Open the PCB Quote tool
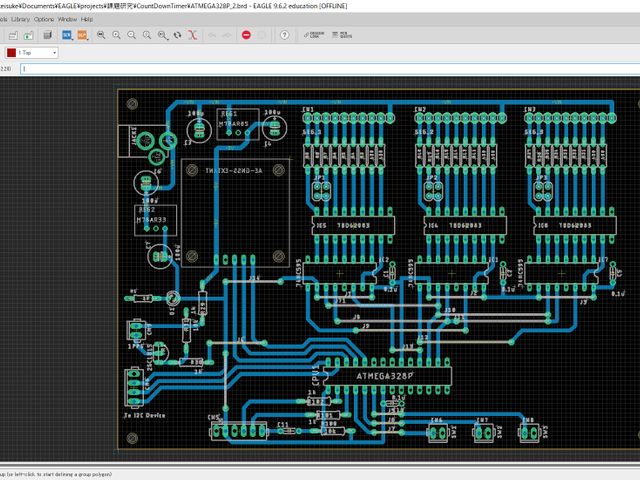This screenshot has height=480, width=640. click(342, 35)
